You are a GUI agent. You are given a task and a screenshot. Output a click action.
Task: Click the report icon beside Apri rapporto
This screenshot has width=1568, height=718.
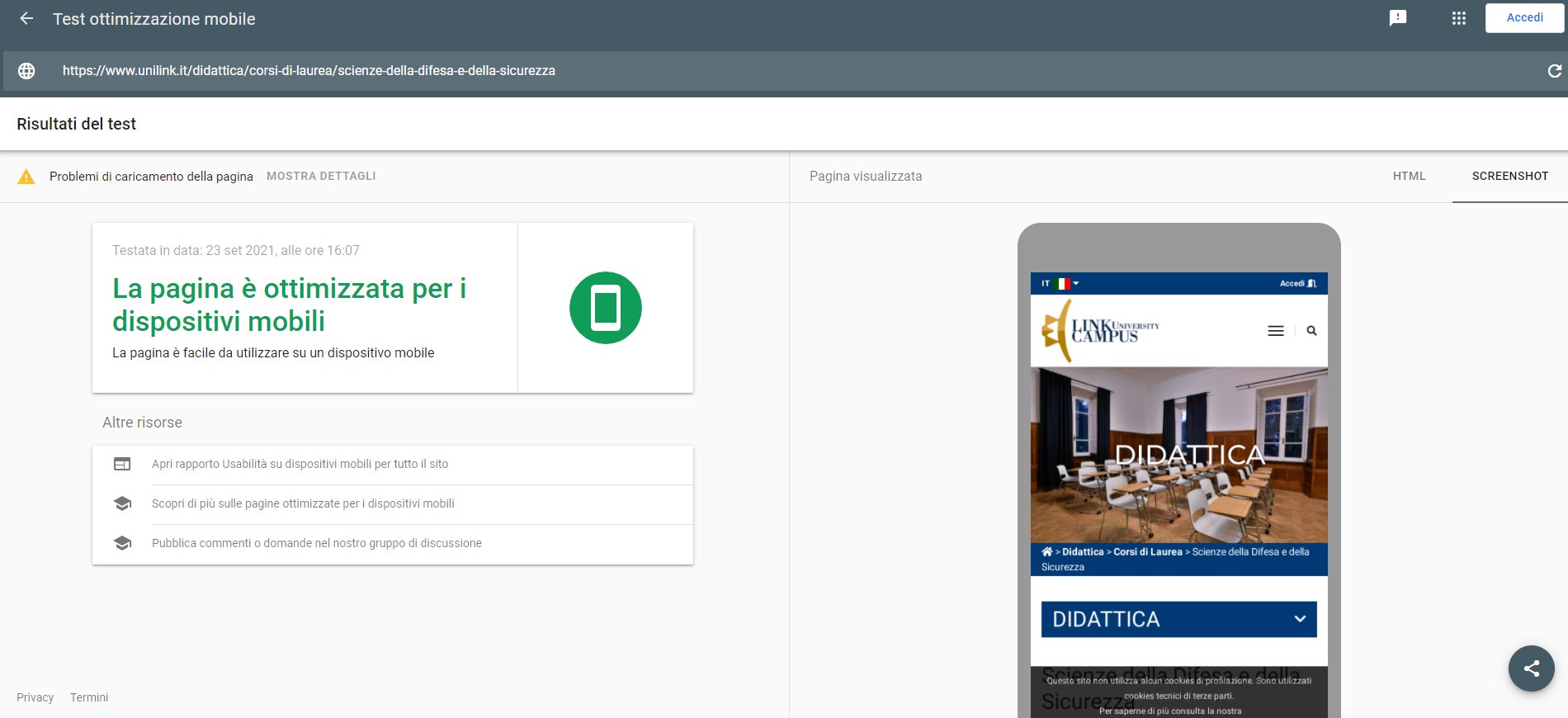pos(122,464)
